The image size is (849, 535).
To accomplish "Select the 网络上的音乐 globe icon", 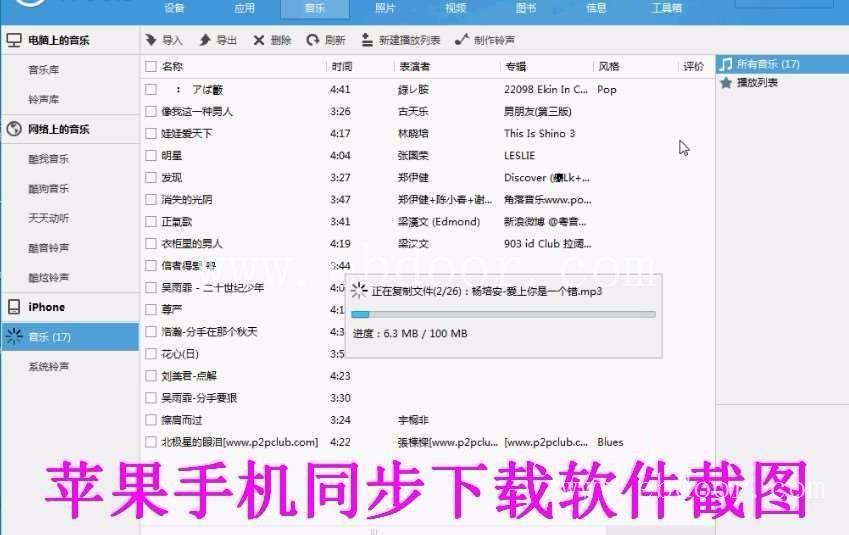I will pyautogui.click(x=14, y=129).
